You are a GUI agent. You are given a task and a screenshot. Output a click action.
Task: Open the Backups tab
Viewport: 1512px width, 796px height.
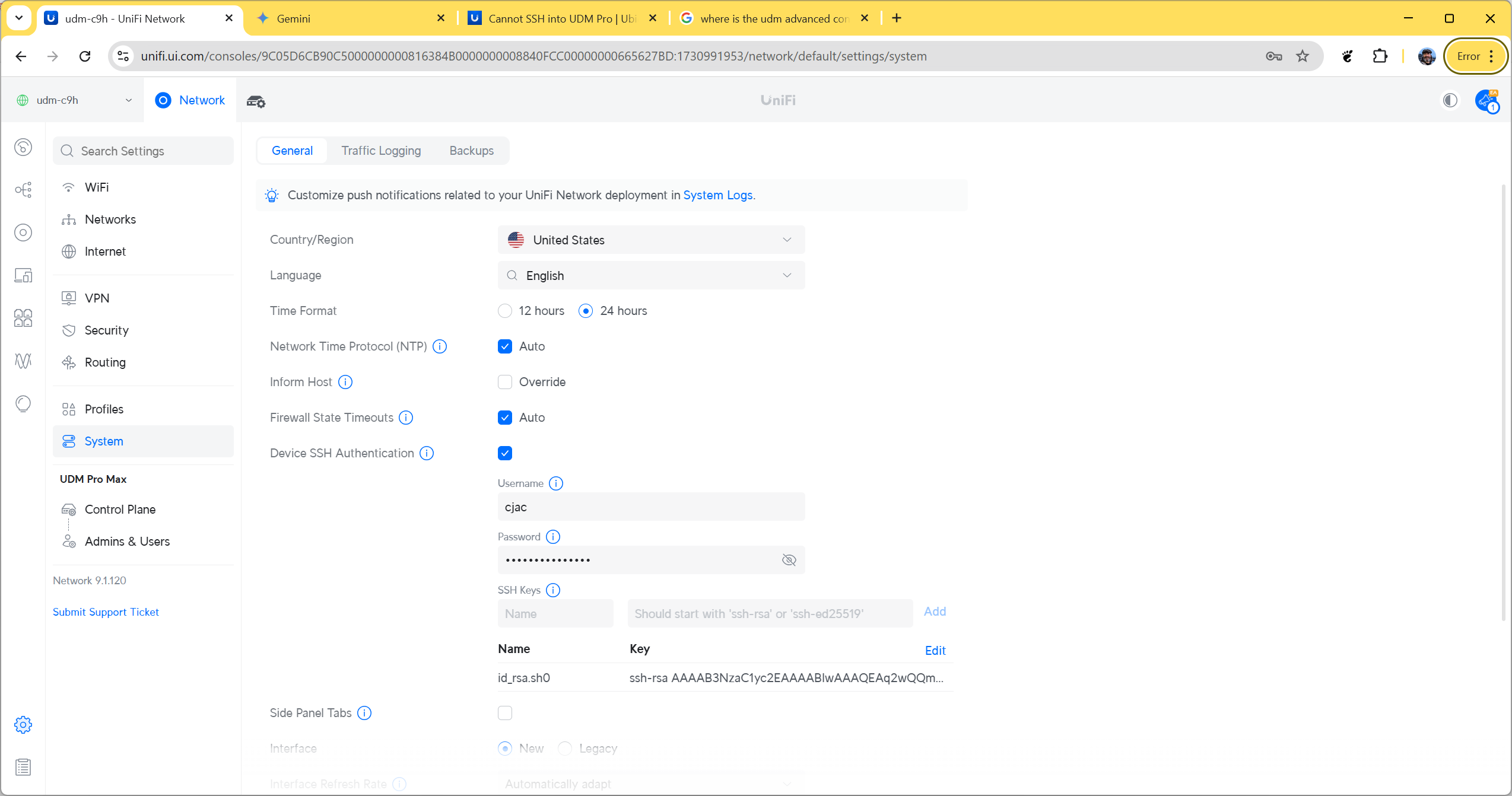[471, 151]
